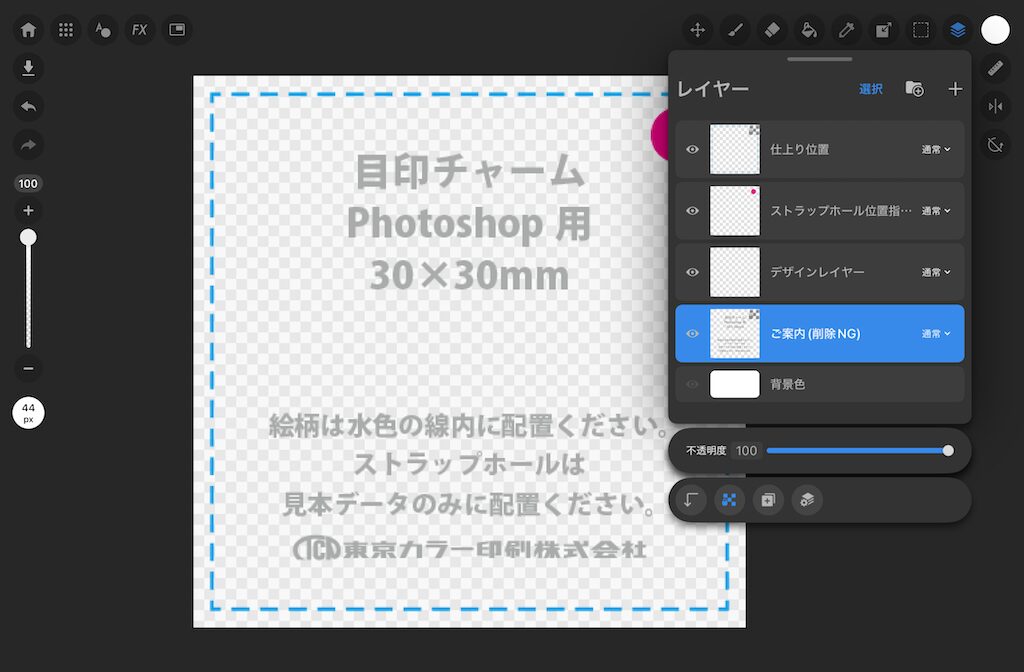This screenshot has height=672, width=1024.
Task: Select the Edit/resize canvas tool
Action: (x=884, y=30)
